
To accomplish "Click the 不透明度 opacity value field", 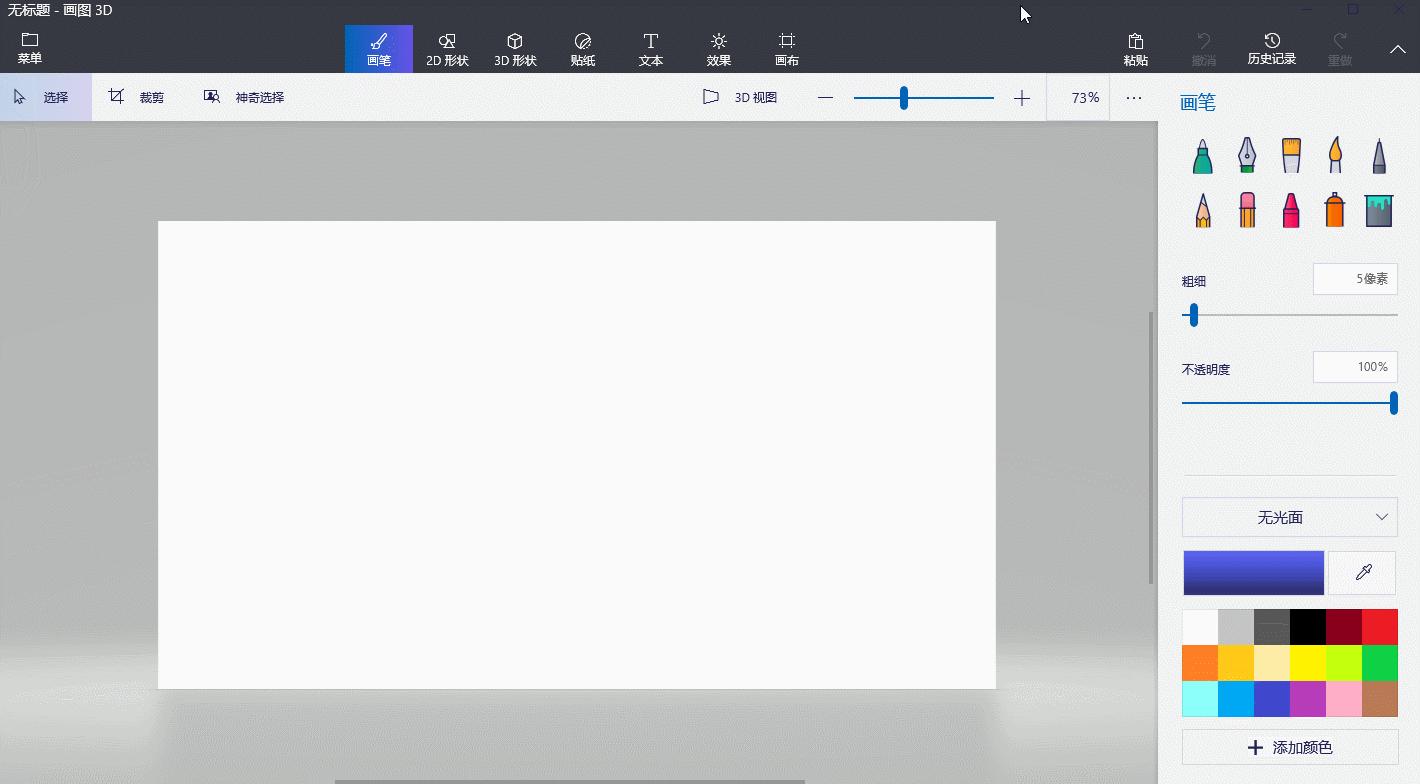I will 1355,367.
